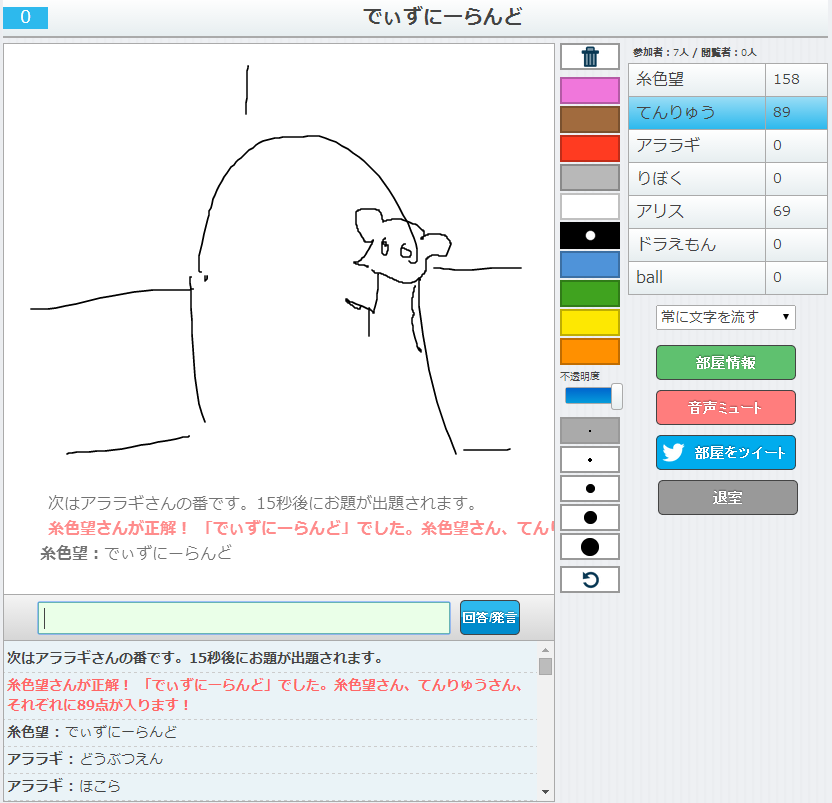The height and width of the screenshot is (803, 832).
Task: Select player ball in the list
Action: [697, 277]
